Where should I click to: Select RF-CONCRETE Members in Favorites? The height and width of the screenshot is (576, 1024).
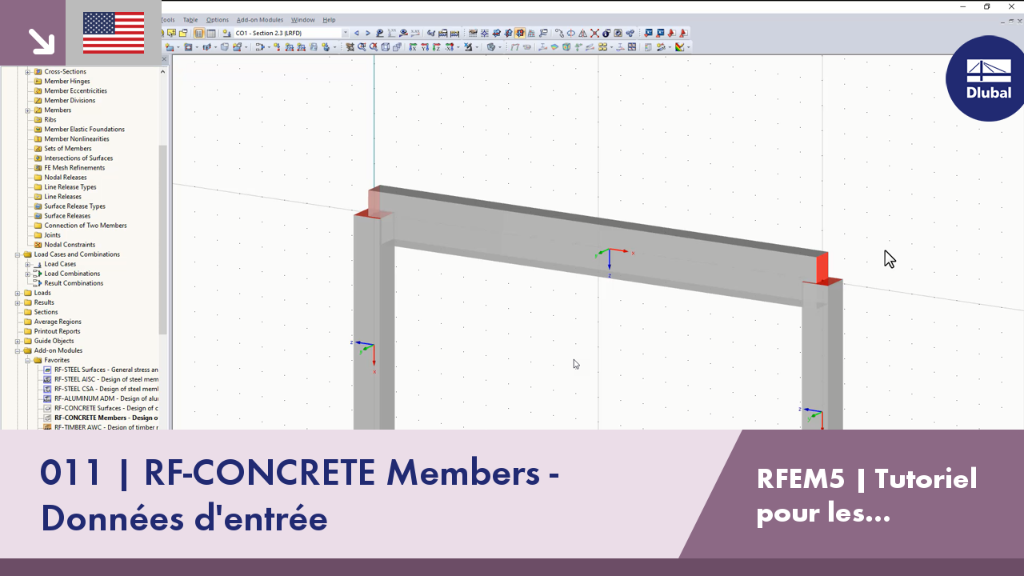pos(105,417)
